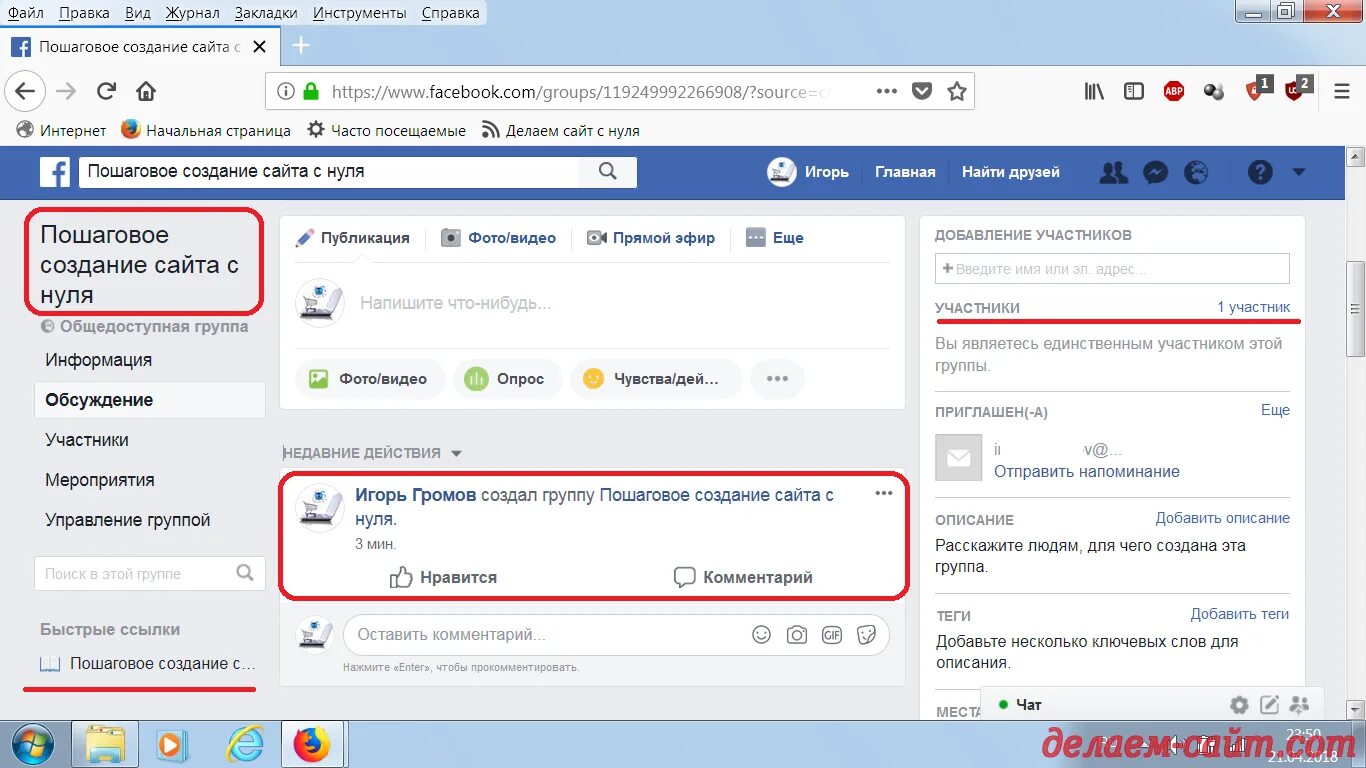Open Facebook quick help question icon

tap(1260, 172)
